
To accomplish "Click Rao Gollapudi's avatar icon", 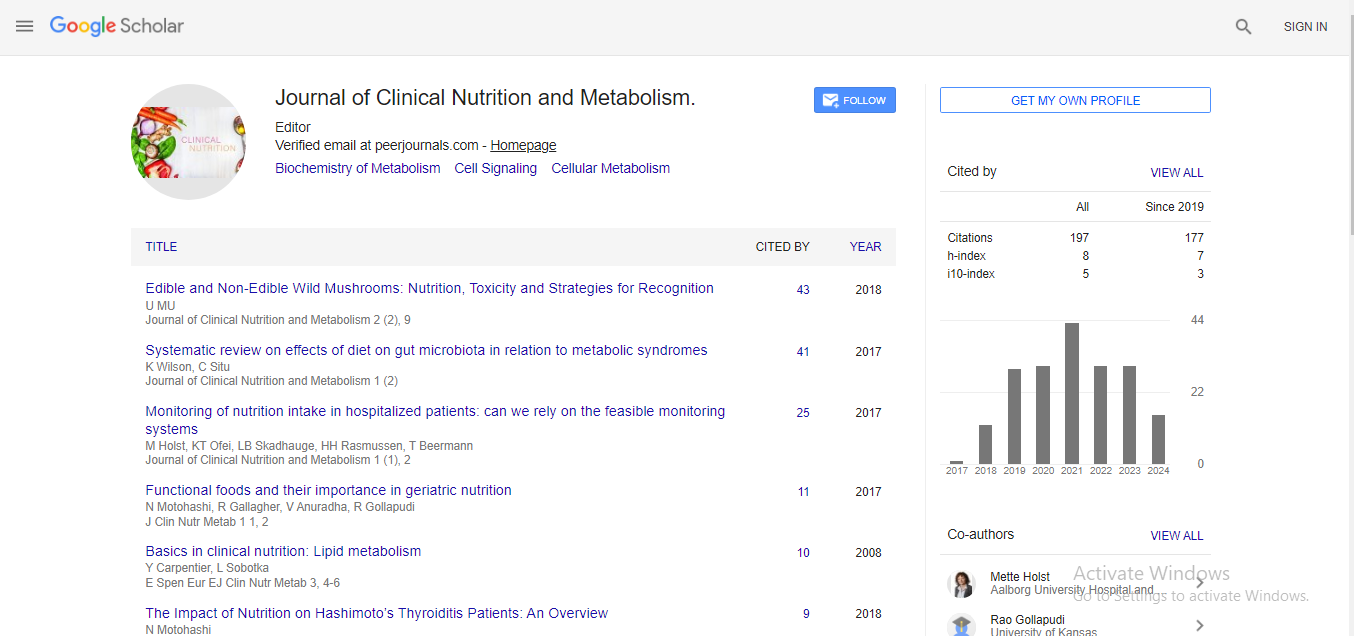I will tap(962, 625).
